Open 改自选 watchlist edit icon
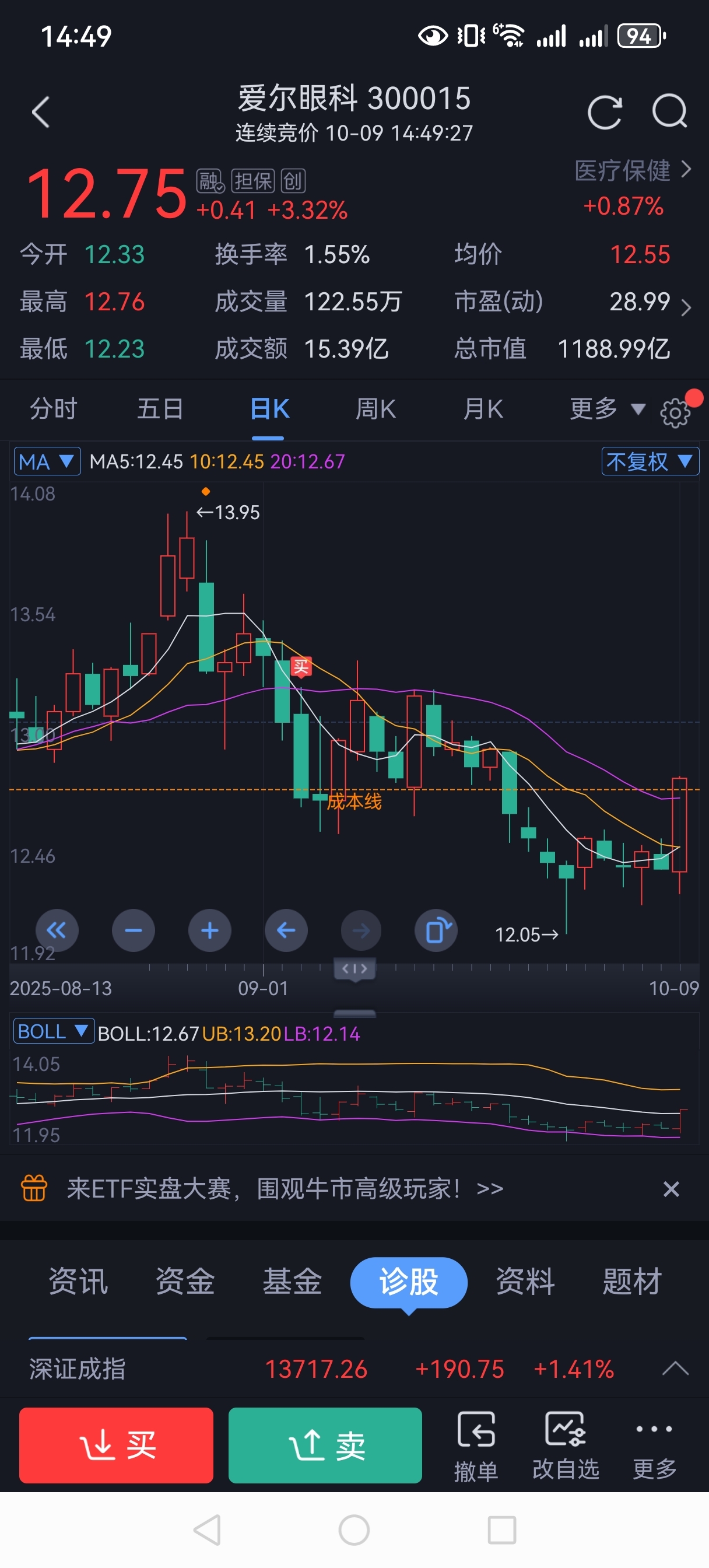The image size is (709, 1568). (x=566, y=1445)
